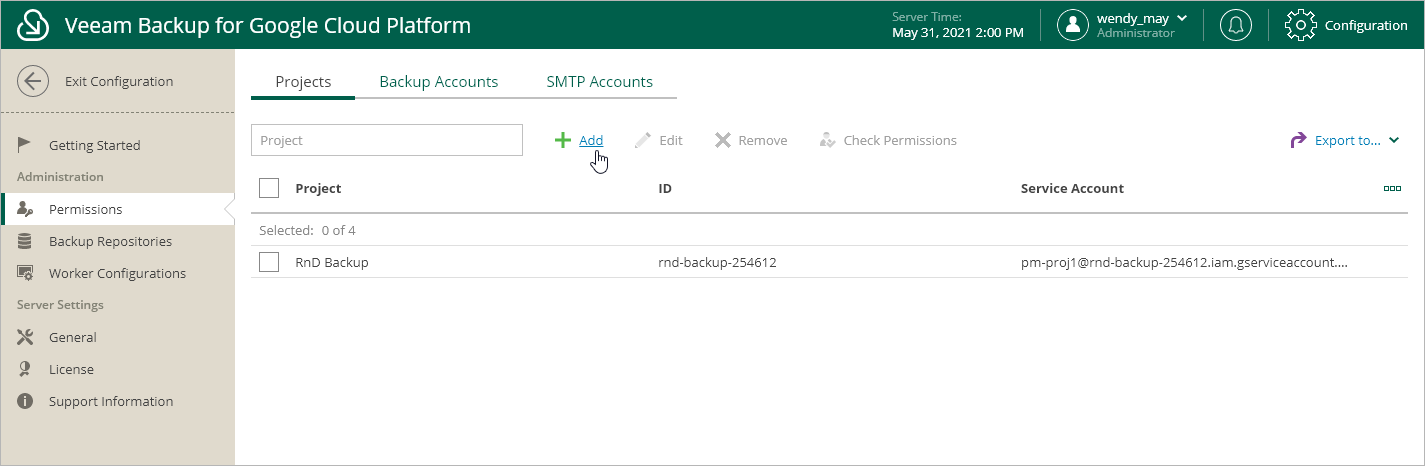
Task: Click the Getting Started flag icon
Action: [26, 145]
